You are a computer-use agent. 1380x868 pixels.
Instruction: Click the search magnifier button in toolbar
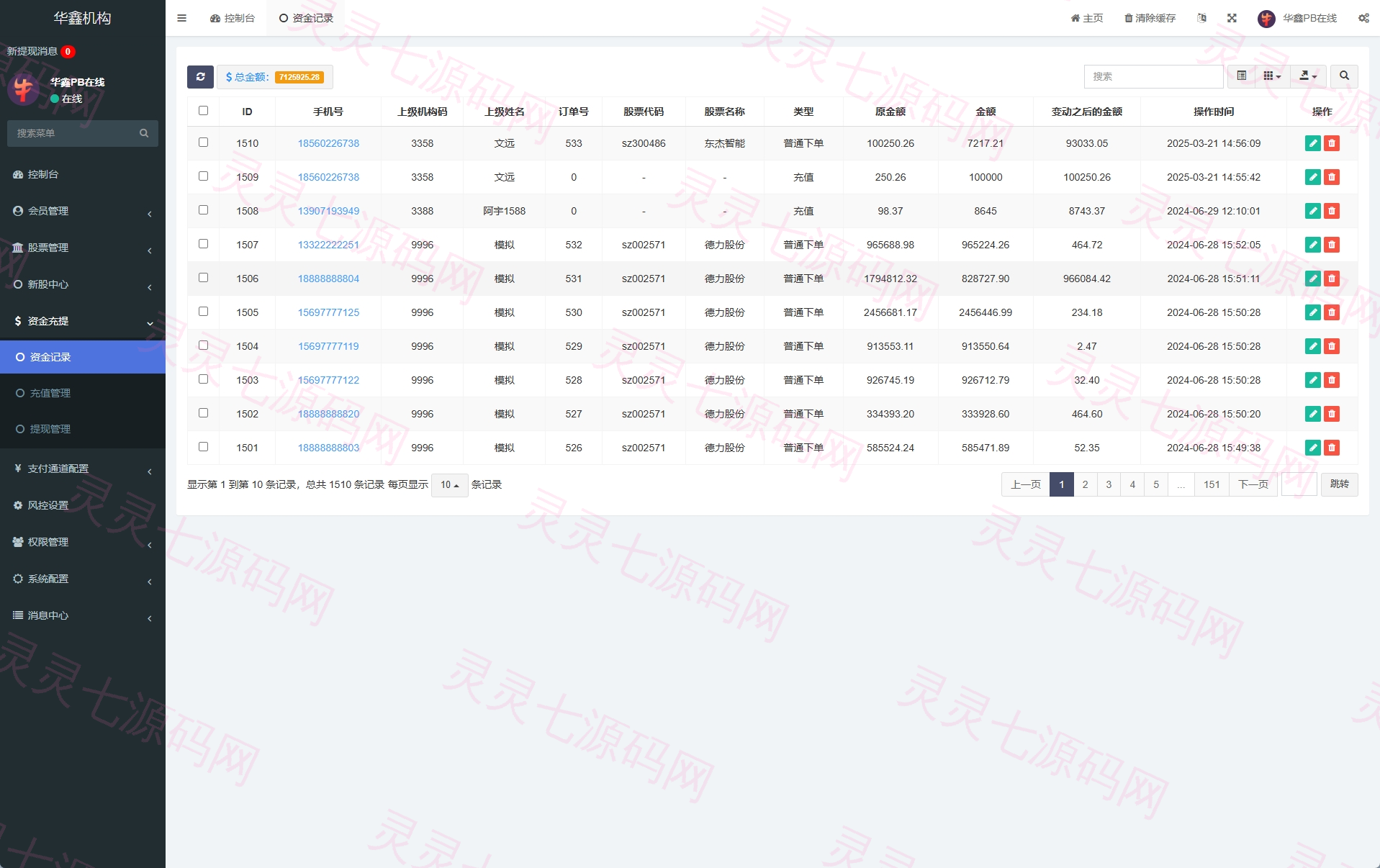coord(1344,76)
